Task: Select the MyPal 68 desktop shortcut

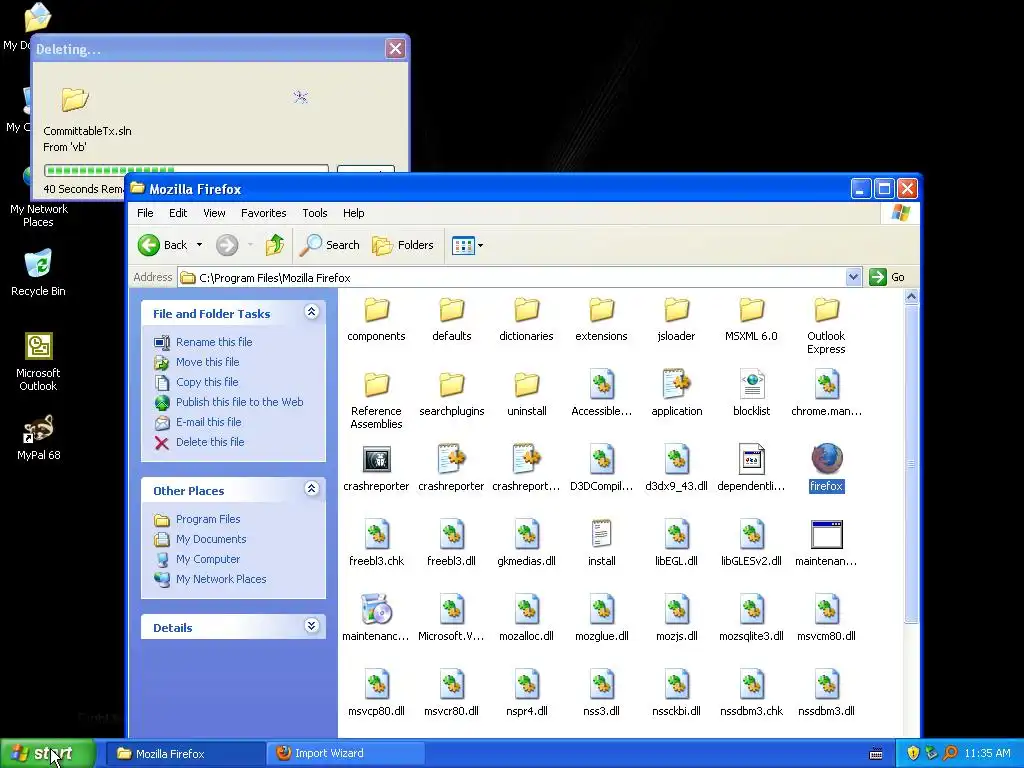Action: pos(38,438)
